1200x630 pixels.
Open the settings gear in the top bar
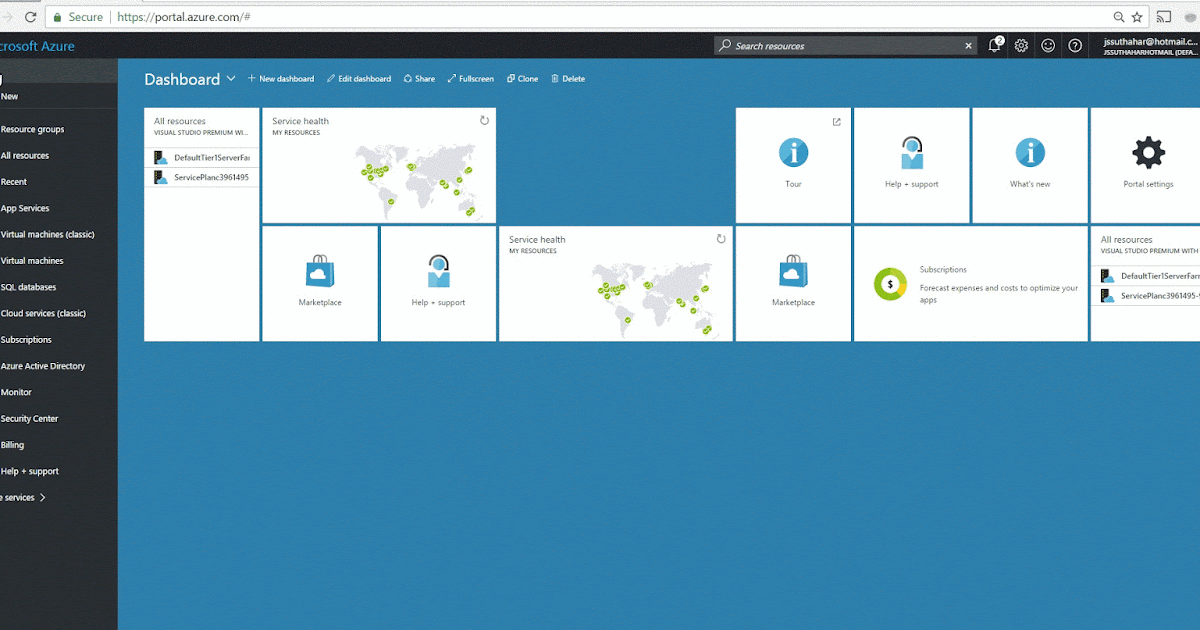tap(1021, 45)
